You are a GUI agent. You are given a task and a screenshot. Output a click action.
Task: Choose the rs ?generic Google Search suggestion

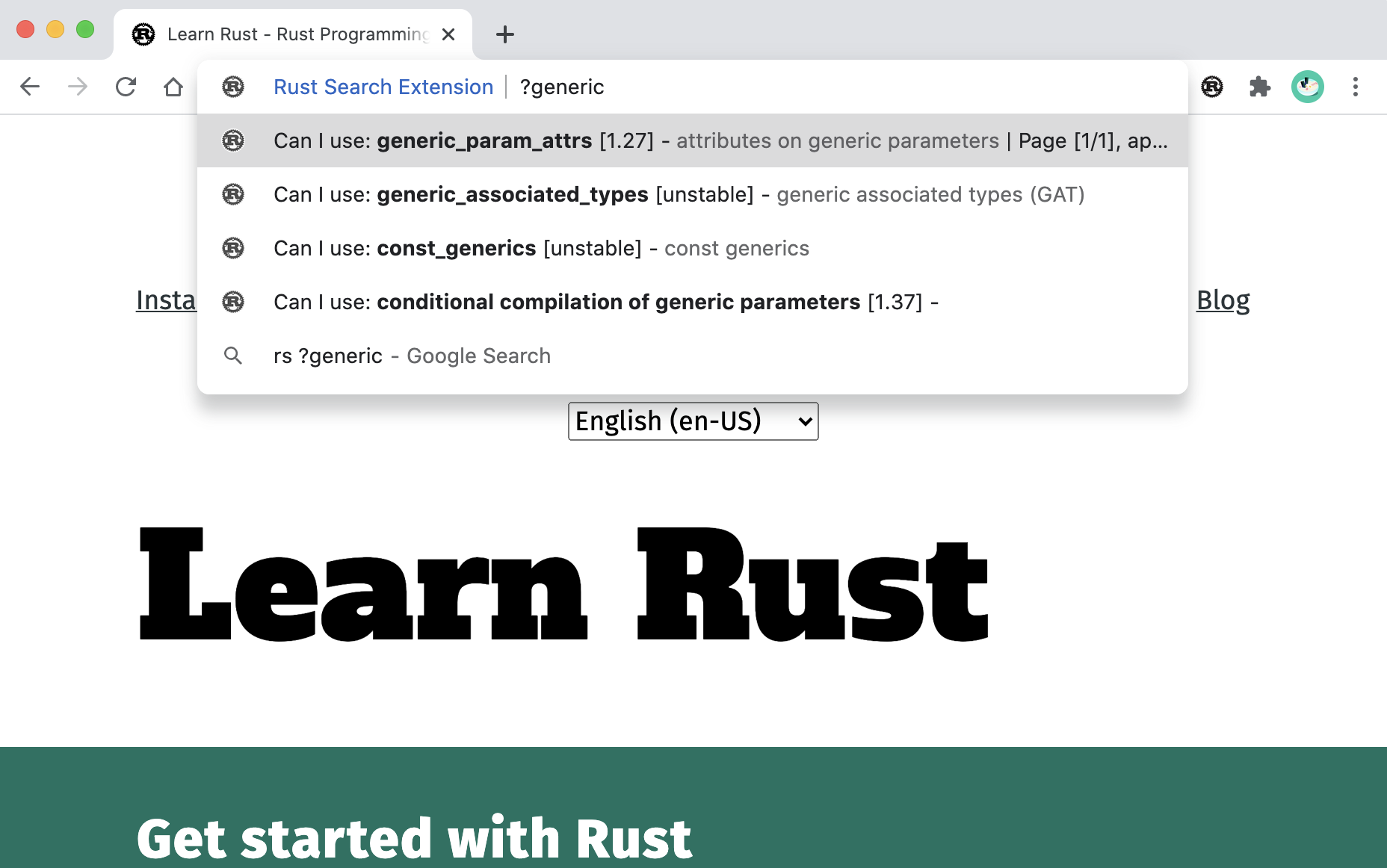[x=693, y=356]
